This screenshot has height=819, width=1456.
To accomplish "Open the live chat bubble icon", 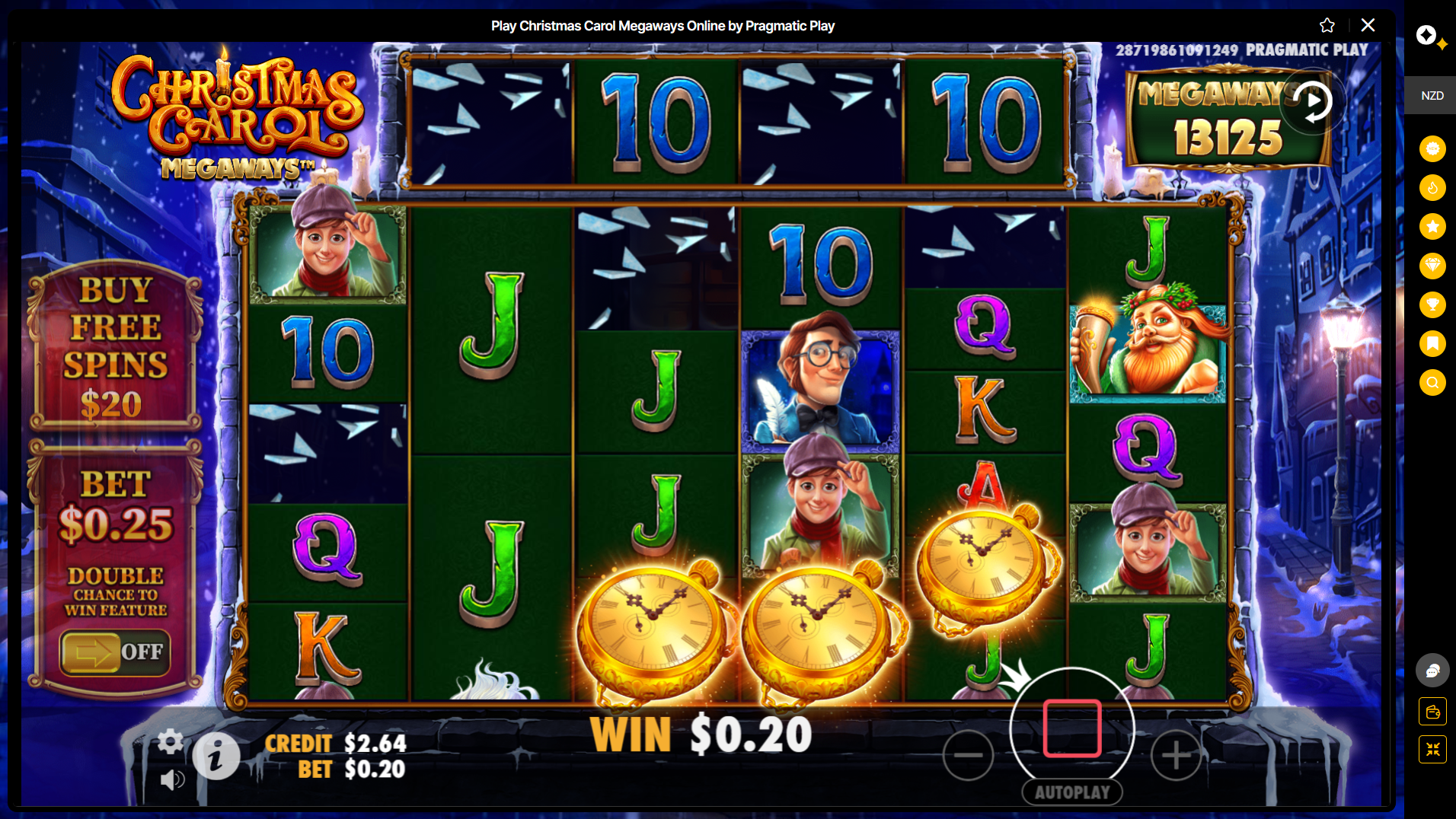I will click(x=1432, y=671).
